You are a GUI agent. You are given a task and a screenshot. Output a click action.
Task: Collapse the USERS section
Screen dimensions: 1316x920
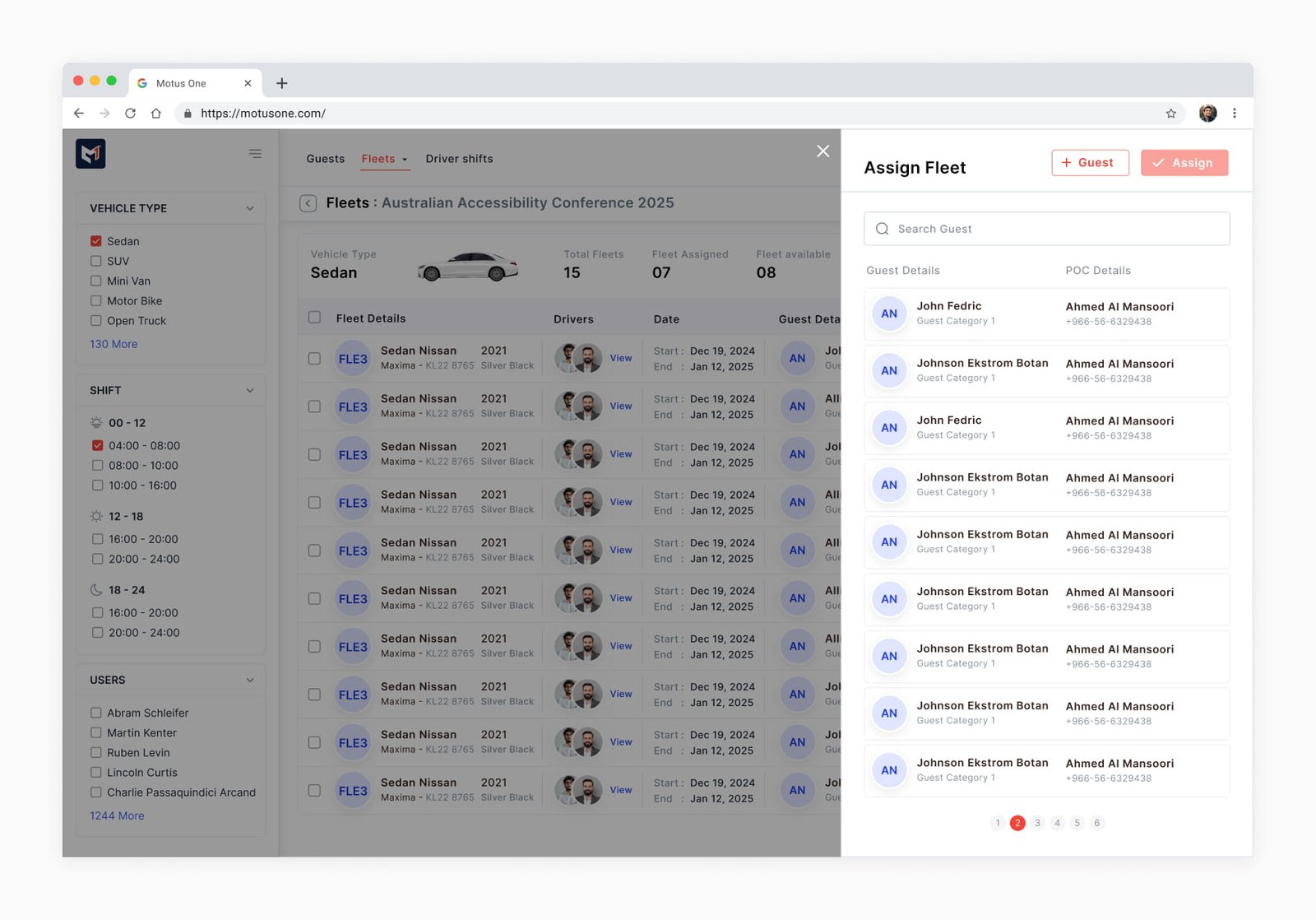(250, 680)
